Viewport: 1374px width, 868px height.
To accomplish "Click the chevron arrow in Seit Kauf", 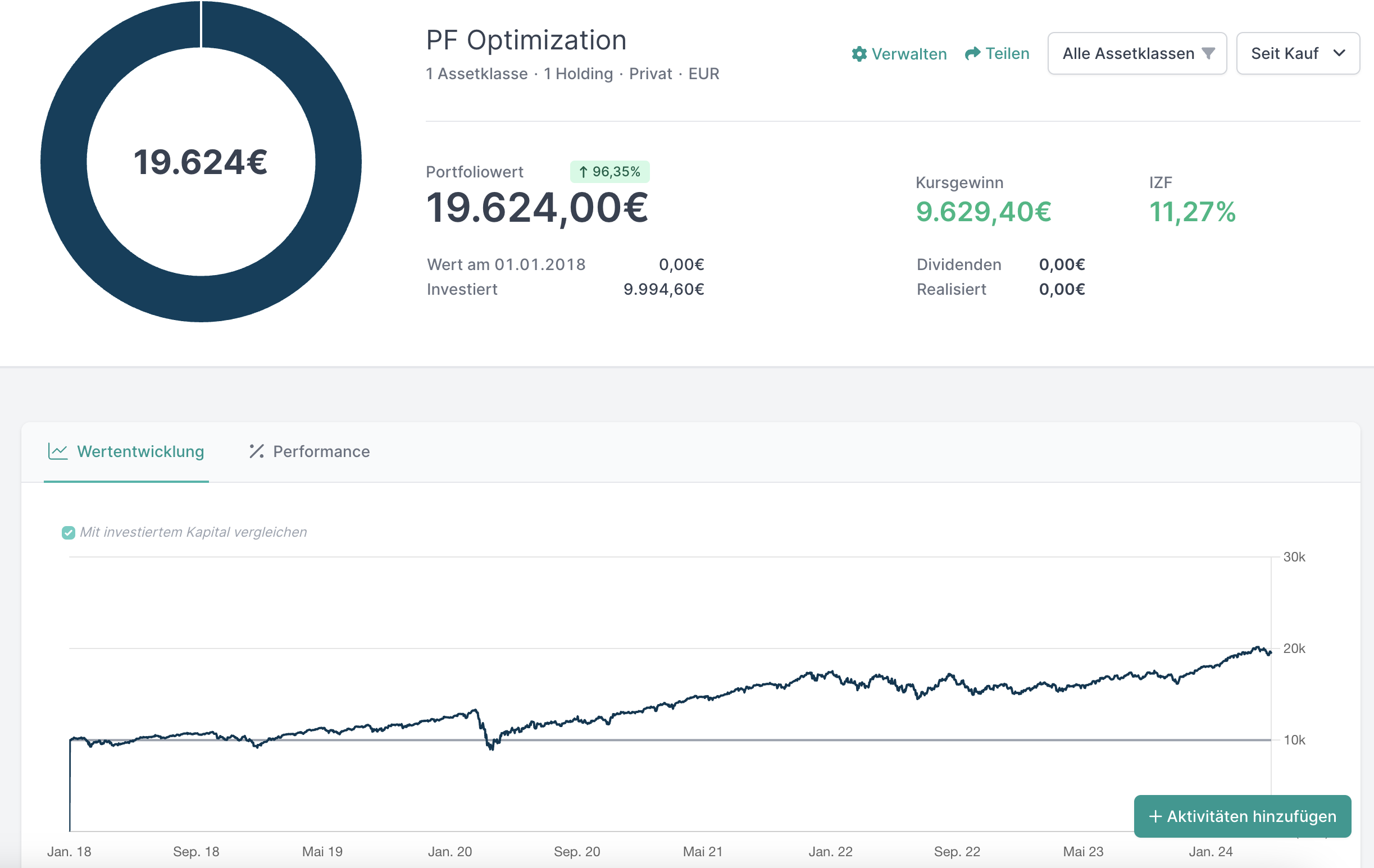I will pos(1339,53).
